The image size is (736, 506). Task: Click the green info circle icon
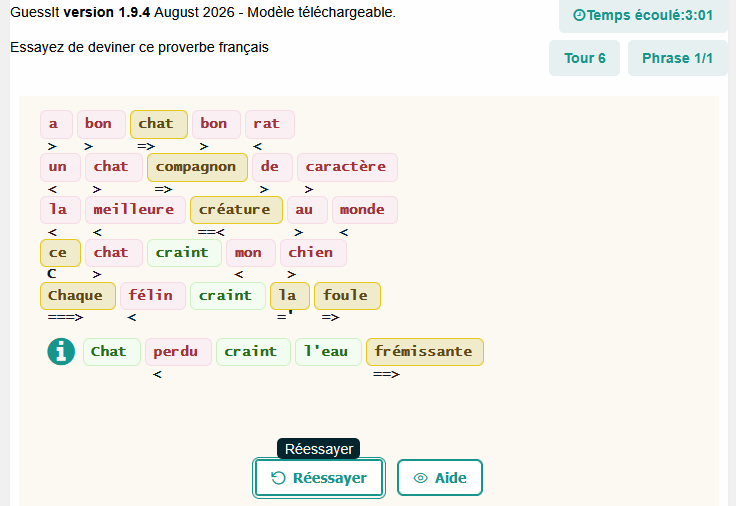(61, 352)
